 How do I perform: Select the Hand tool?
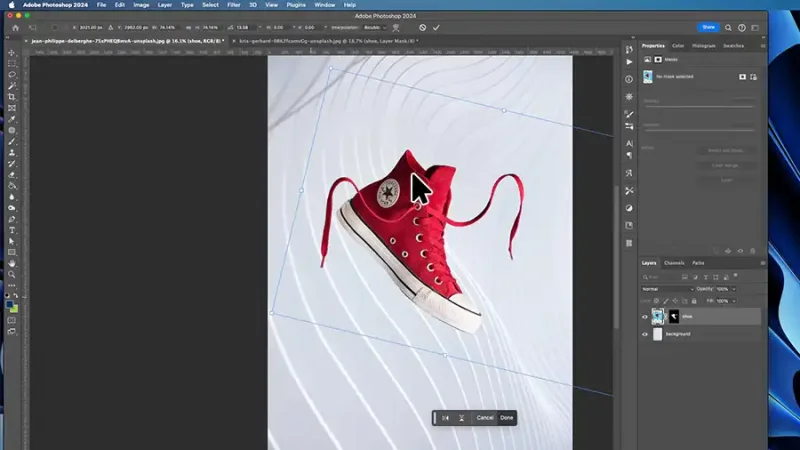pyautogui.click(x=12, y=264)
